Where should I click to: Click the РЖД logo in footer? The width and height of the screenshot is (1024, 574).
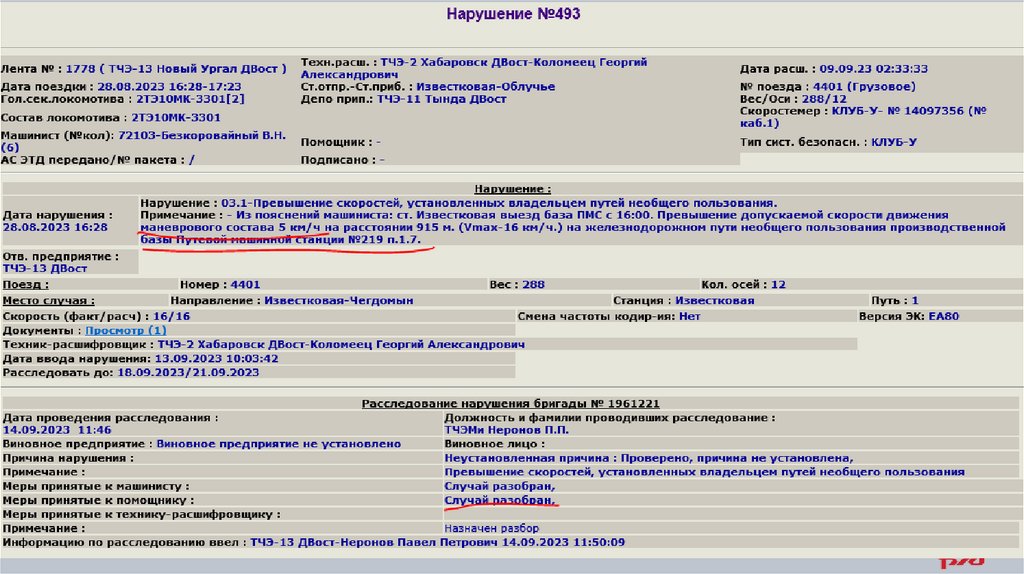coord(961,562)
